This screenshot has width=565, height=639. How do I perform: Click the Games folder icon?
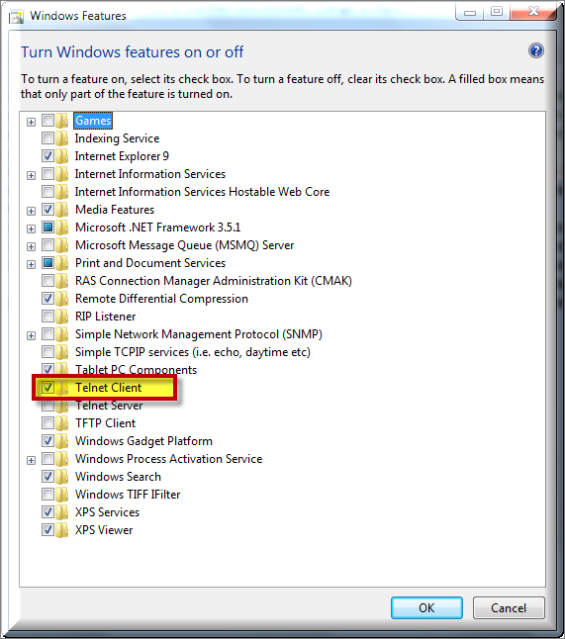point(62,121)
